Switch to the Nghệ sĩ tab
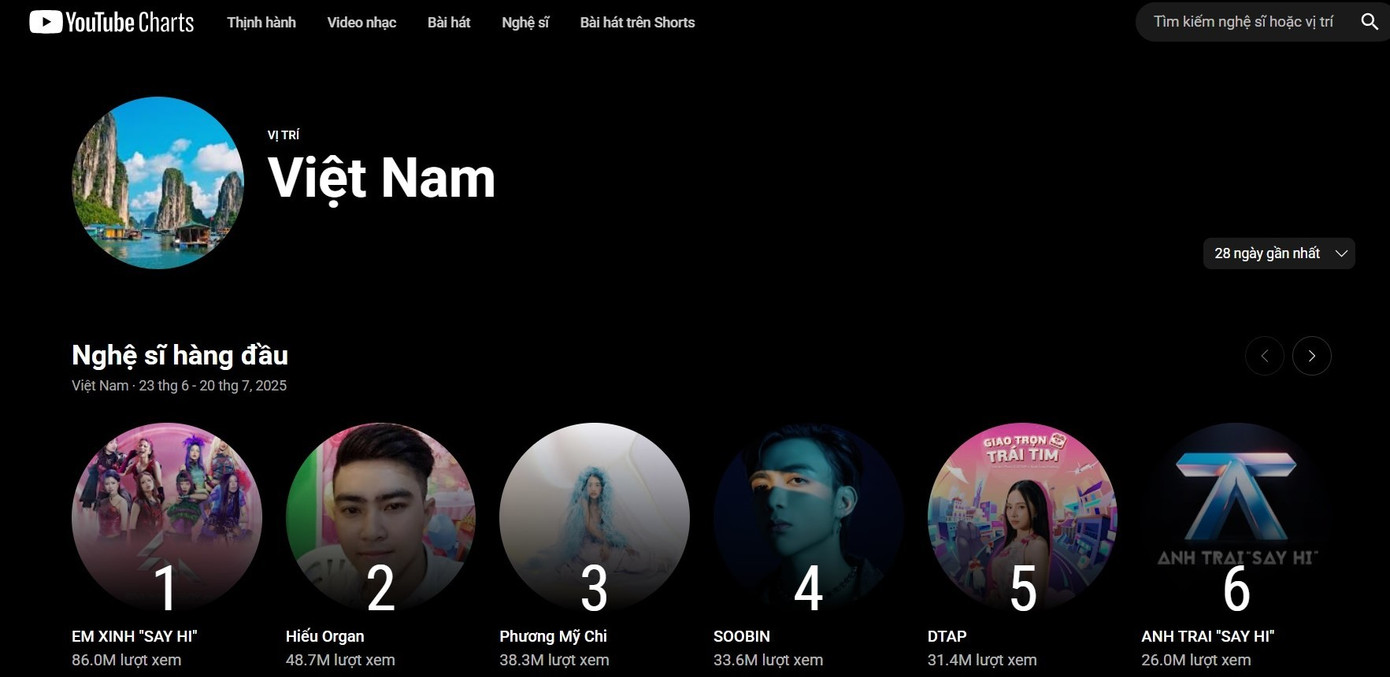This screenshot has width=1390, height=677. [x=525, y=22]
